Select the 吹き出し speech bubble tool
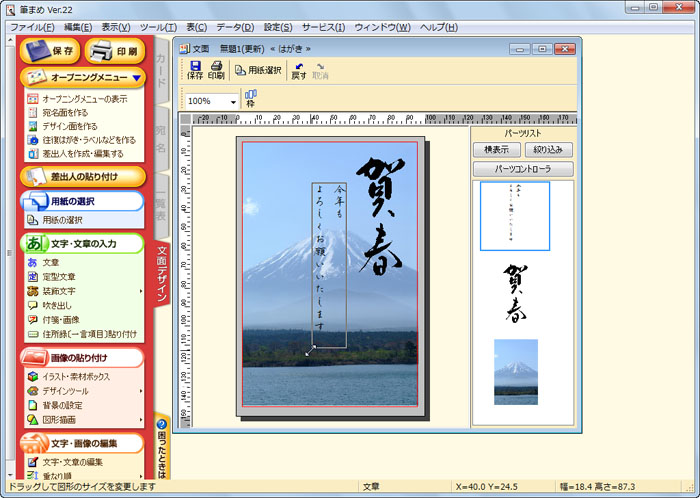700x498 pixels. 63,305
